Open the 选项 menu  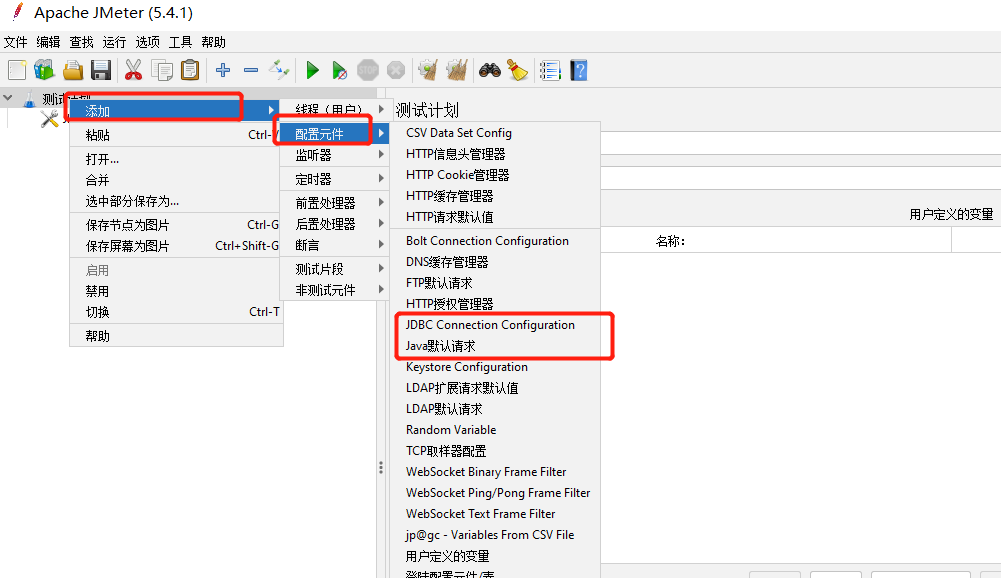click(x=147, y=42)
